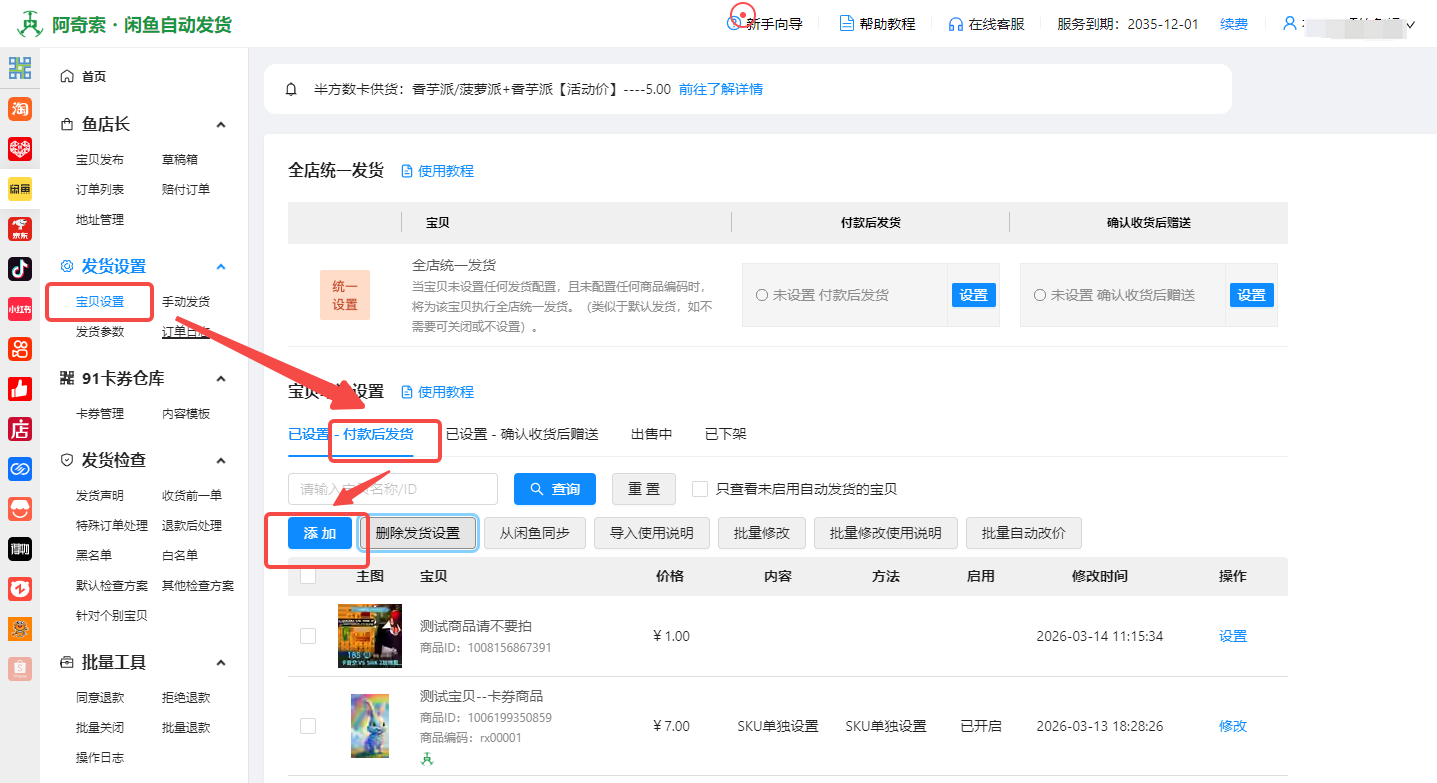Viewport: 1437px width, 783px height.
Task: Open thumbnail of 测试宝贝--卡券商品 item
Action: (370, 726)
